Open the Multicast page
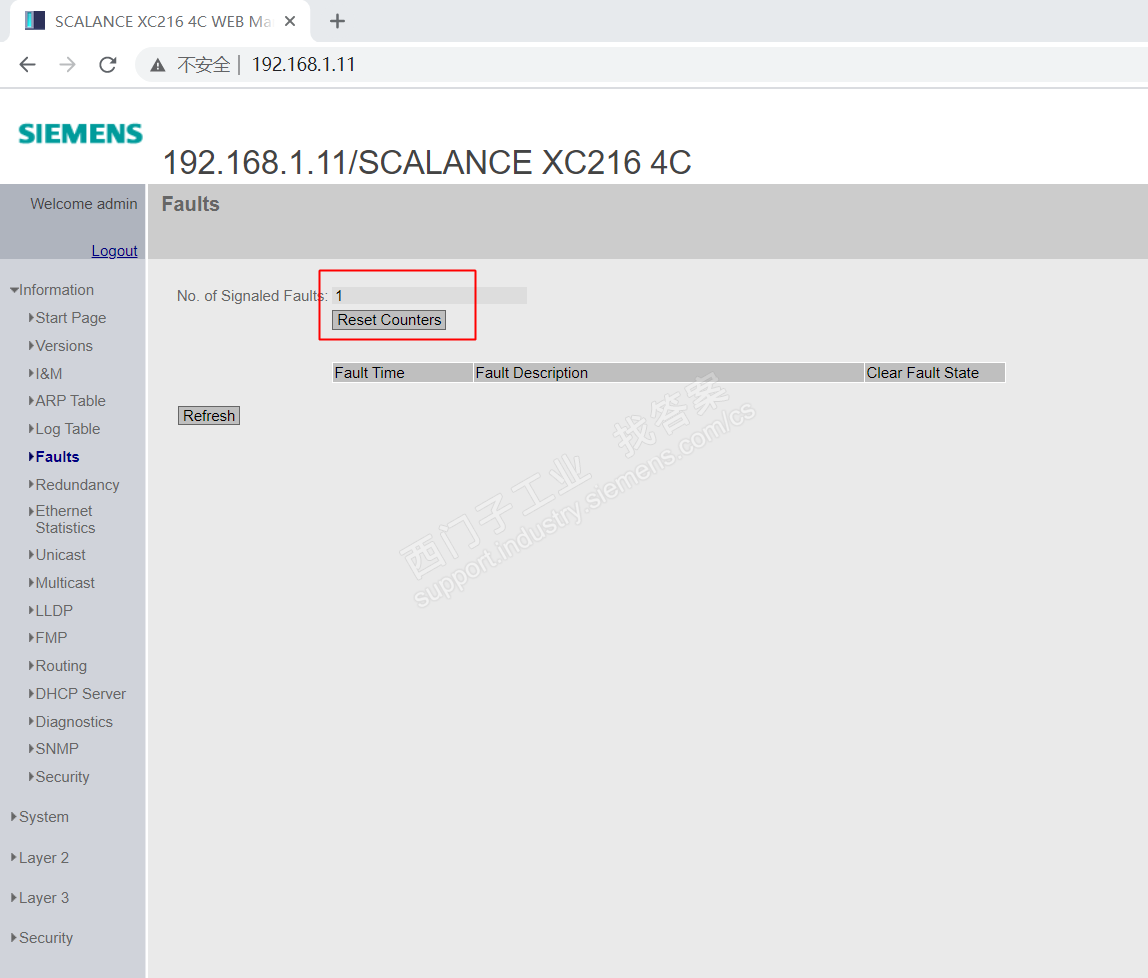Viewport: 1148px width, 978px height. [x=64, y=583]
